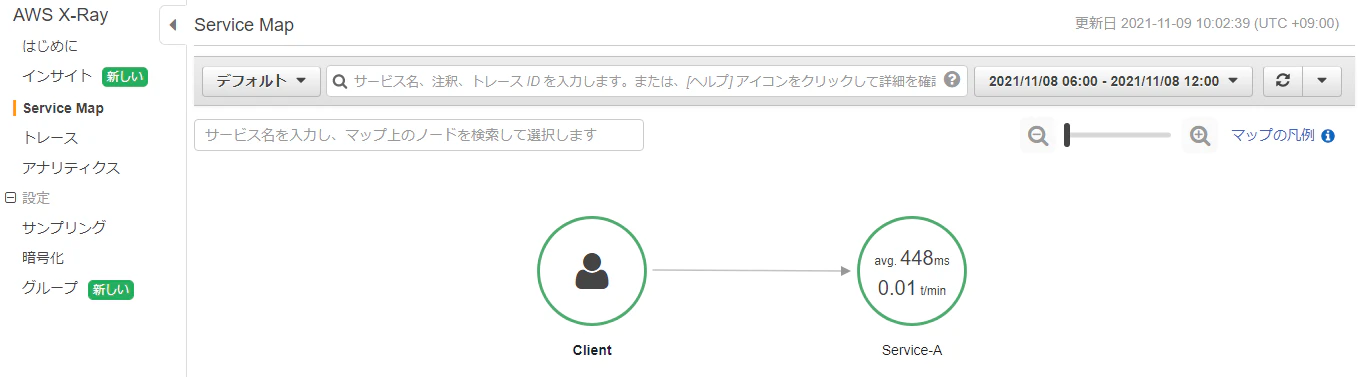
Task: Click the Client node label
Action: pos(592,350)
